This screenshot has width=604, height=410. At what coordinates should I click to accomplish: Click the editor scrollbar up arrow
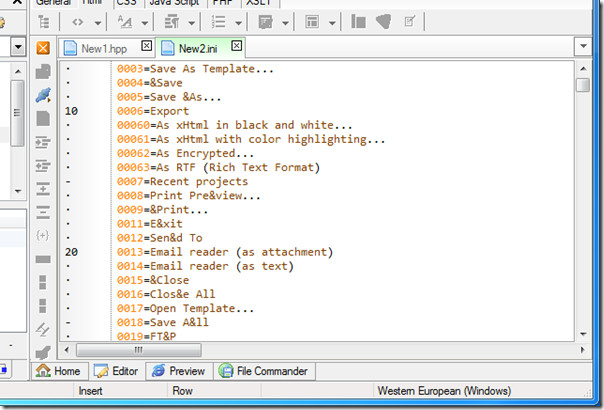point(583,69)
